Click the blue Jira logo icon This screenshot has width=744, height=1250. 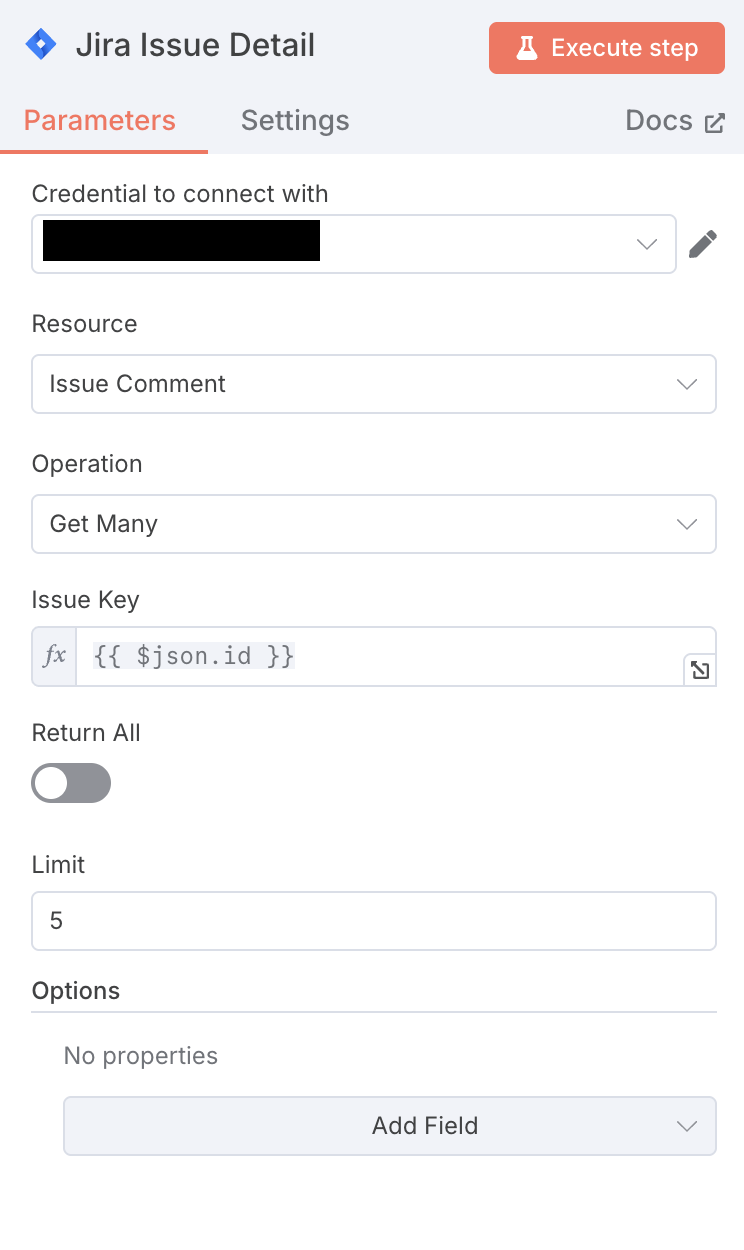coord(41,45)
